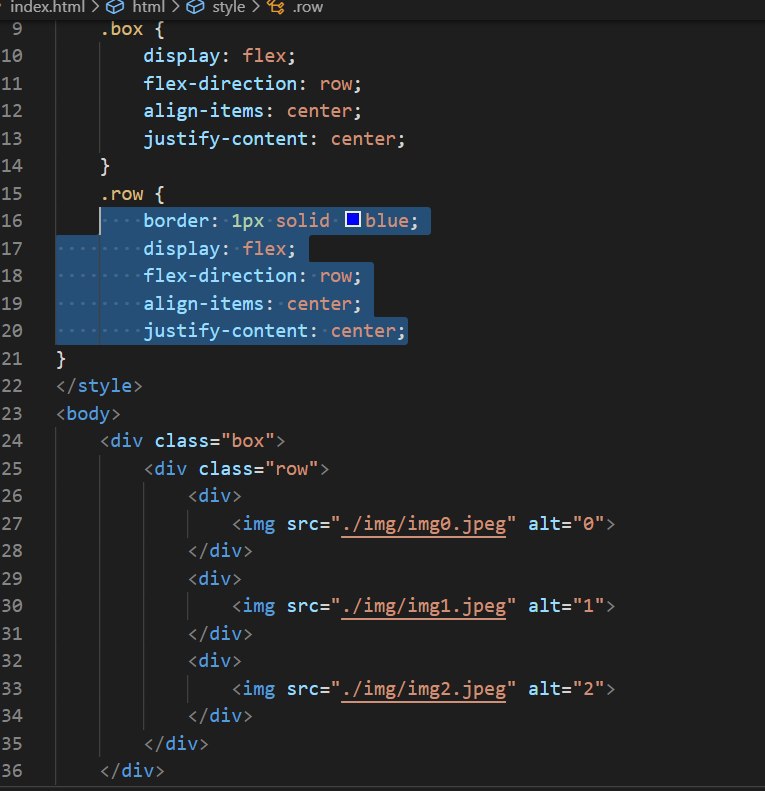The width and height of the screenshot is (765, 791).
Task: Click the style breadcrumb cube icon
Action: pyautogui.click(x=195, y=7)
